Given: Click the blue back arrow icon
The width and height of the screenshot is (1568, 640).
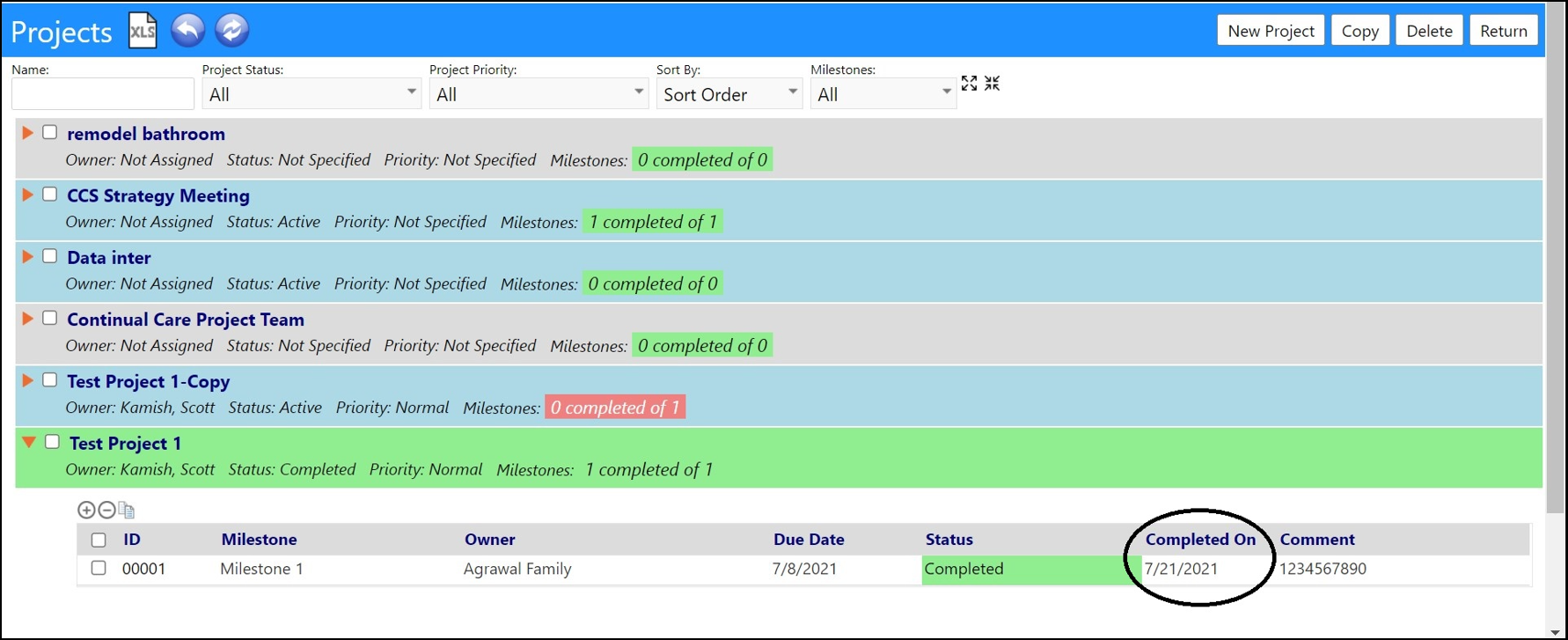Looking at the screenshot, I should pyautogui.click(x=187, y=30).
